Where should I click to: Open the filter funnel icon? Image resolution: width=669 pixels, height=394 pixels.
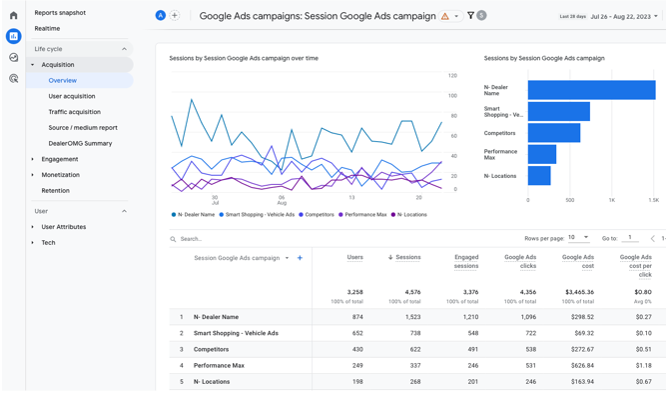470,15
